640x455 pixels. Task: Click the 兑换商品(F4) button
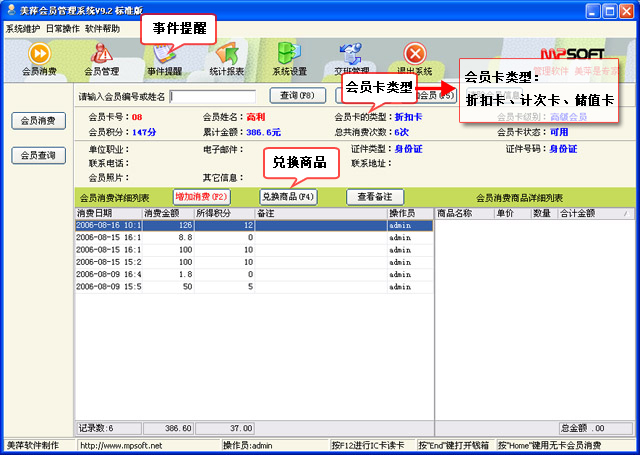click(288, 197)
